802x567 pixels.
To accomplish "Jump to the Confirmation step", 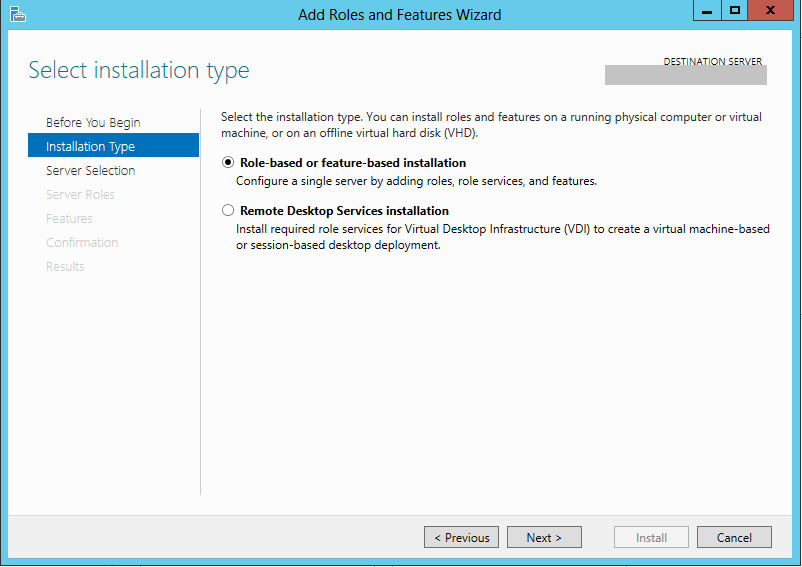I will (x=82, y=243).
